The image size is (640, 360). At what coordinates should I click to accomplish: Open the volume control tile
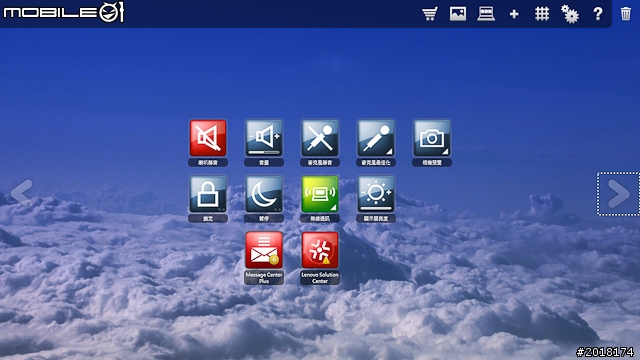(264, 138)
